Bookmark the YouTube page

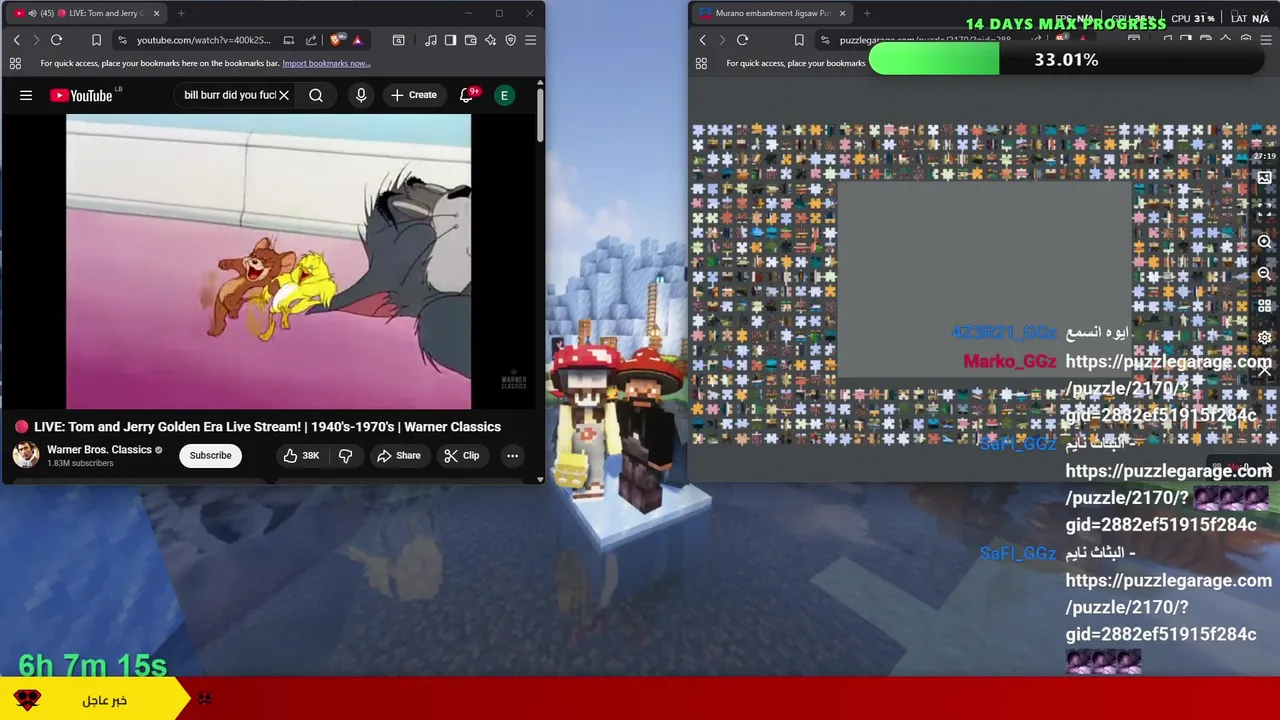[x=96, y=40]
